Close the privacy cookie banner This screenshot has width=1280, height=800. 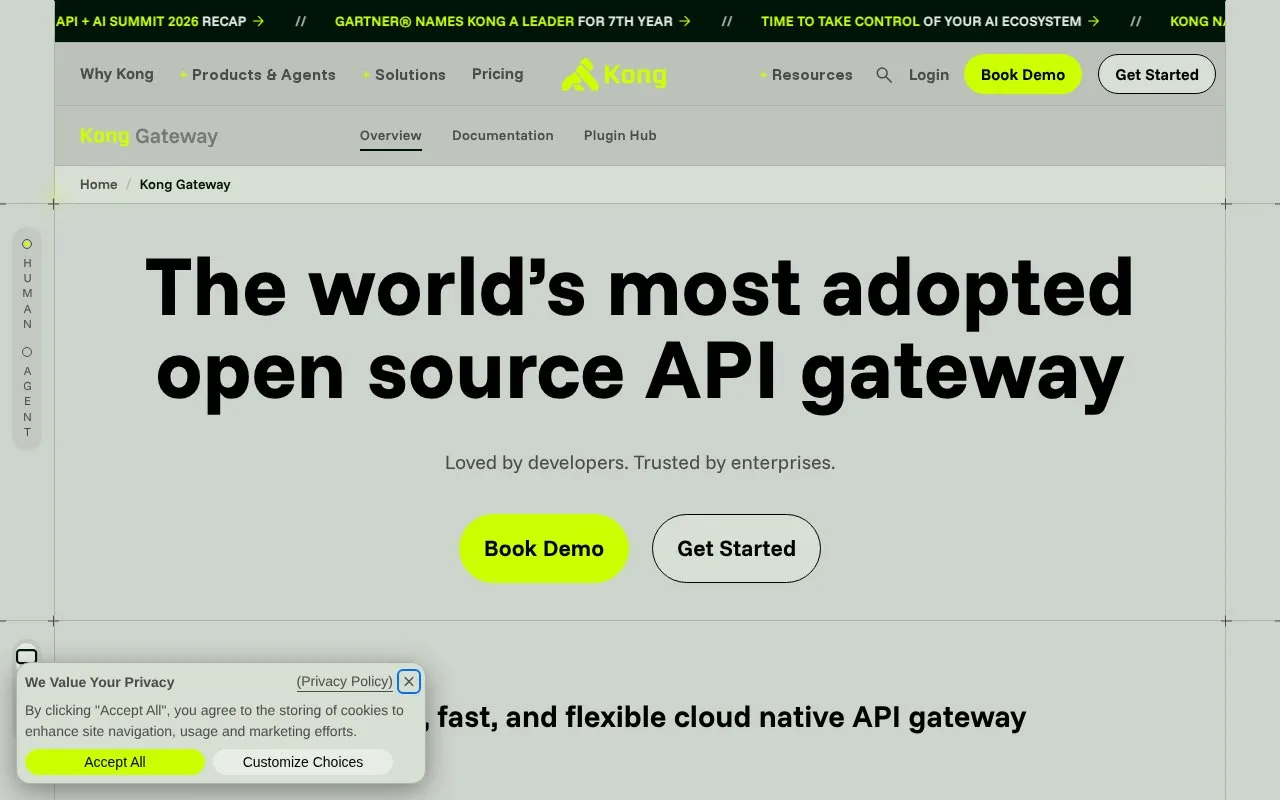[x=408, y=682]
